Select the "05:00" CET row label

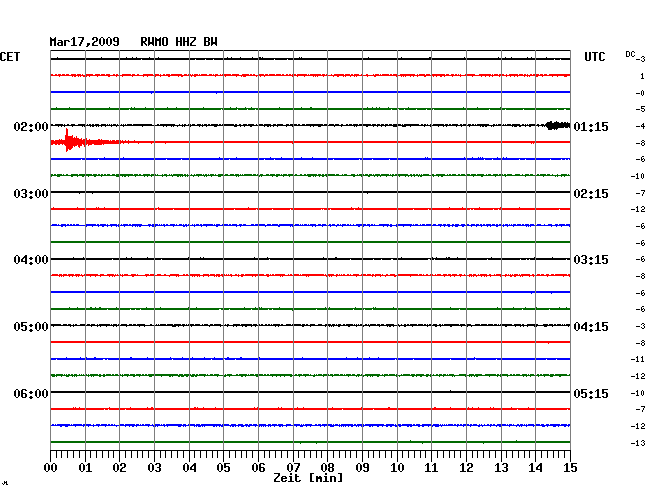click(x=31, y=327)
